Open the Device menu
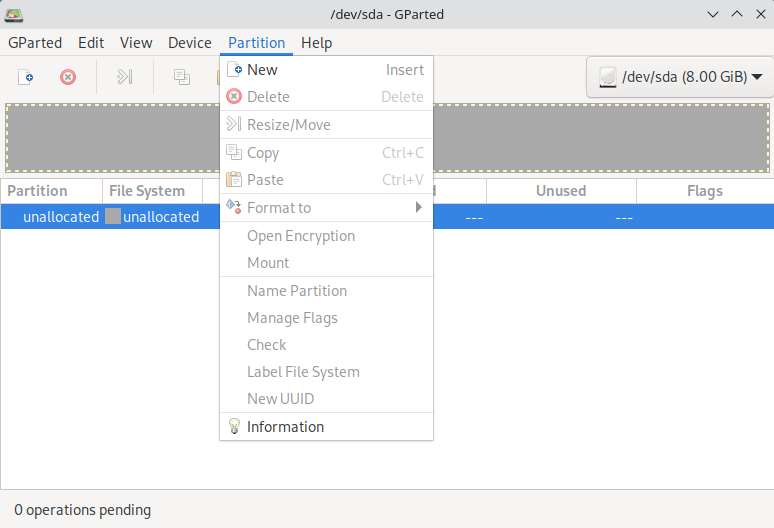774x528 pixels. 189,43
